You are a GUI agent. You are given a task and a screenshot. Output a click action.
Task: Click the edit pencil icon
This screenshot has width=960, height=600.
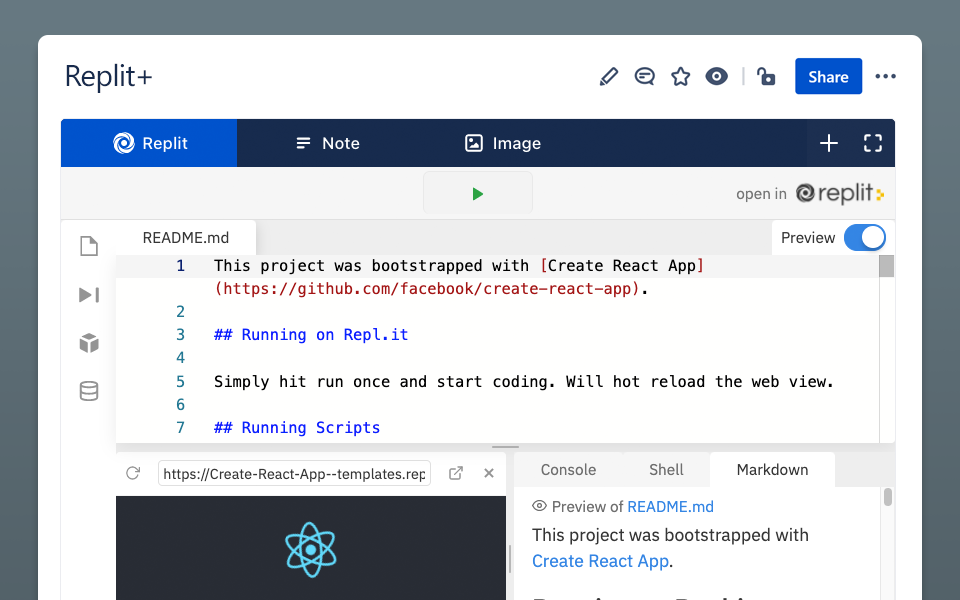click(x=609, y=77)
